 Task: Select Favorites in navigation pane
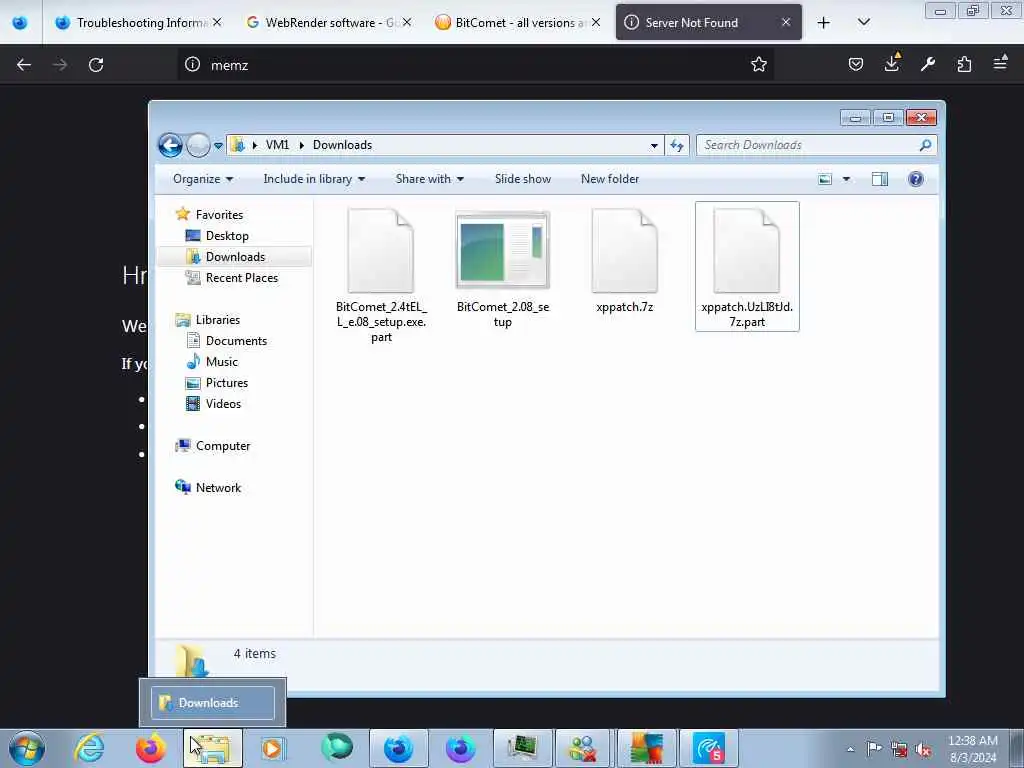pyautogui.click(x=210, y=214)
